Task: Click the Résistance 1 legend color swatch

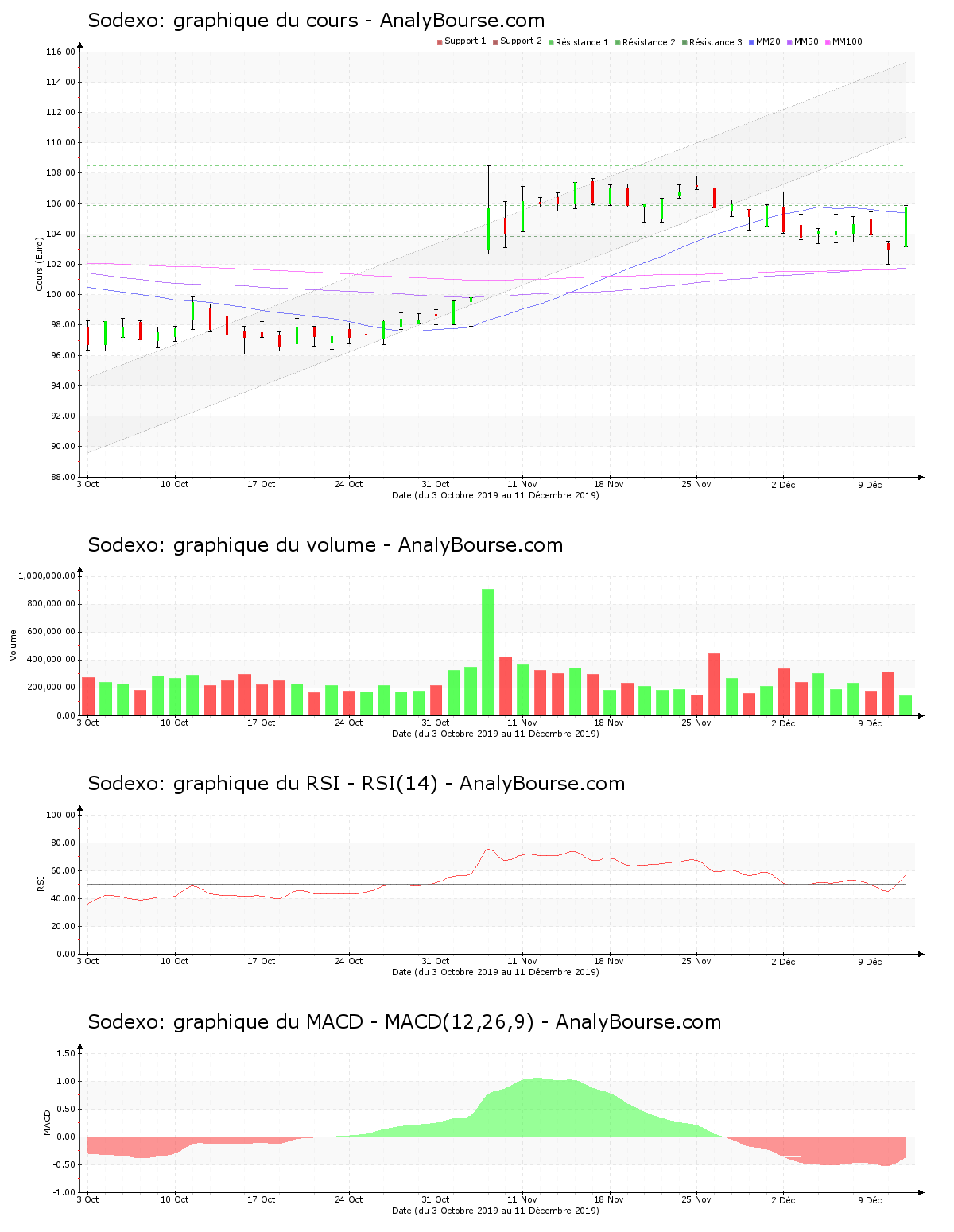Action: point(551,42)
